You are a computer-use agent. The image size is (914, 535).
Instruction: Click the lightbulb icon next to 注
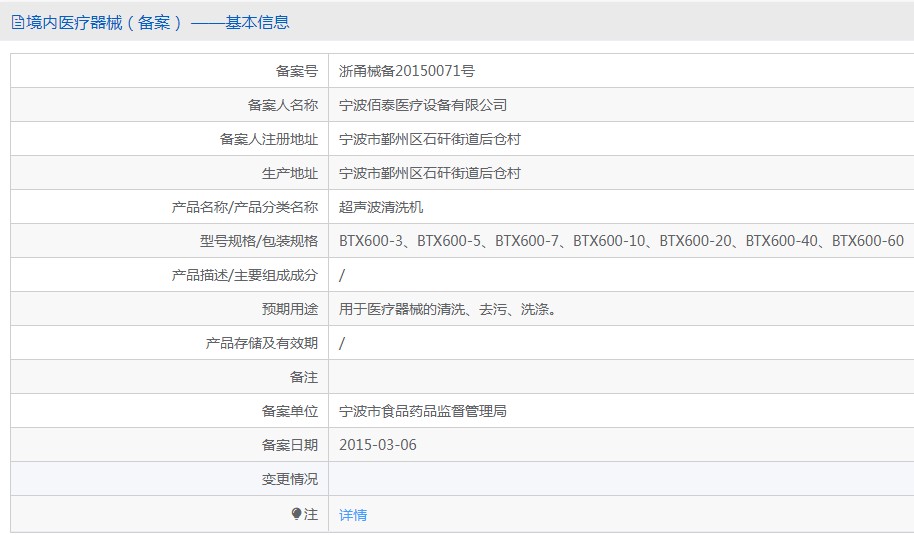(296, 514)
